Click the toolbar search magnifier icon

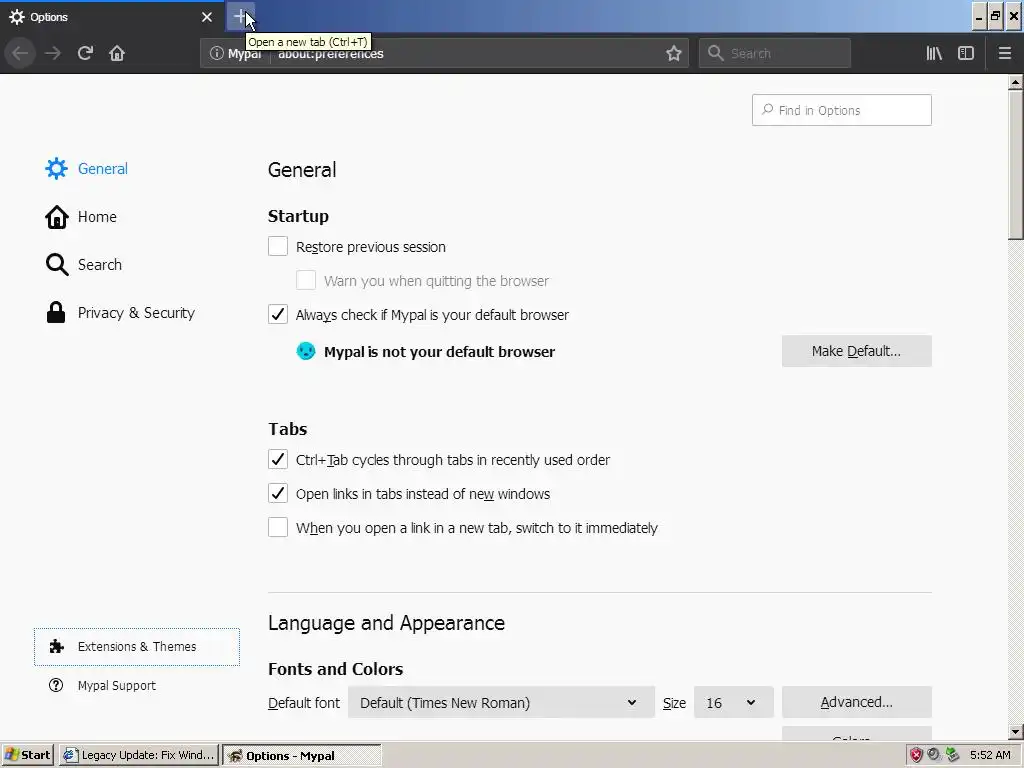(x=716, y=53)
